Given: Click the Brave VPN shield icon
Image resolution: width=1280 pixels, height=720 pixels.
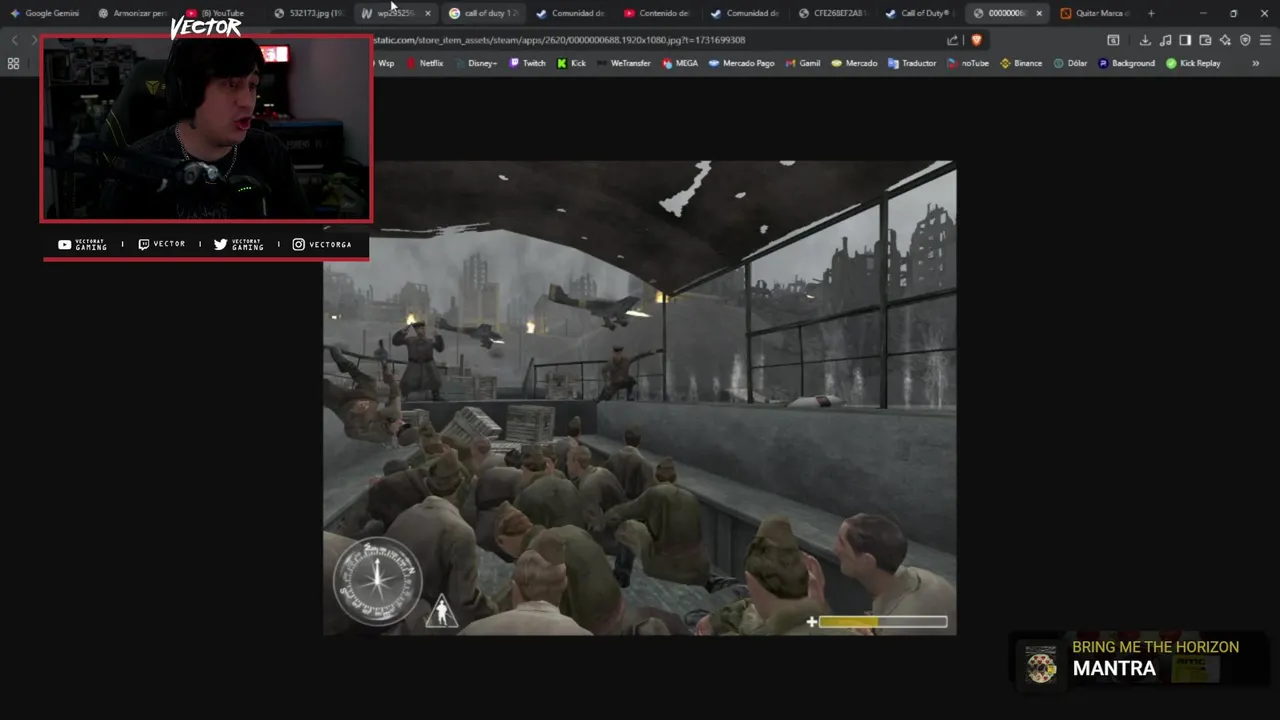Looking at the screenshot, I should point(1245,40).
